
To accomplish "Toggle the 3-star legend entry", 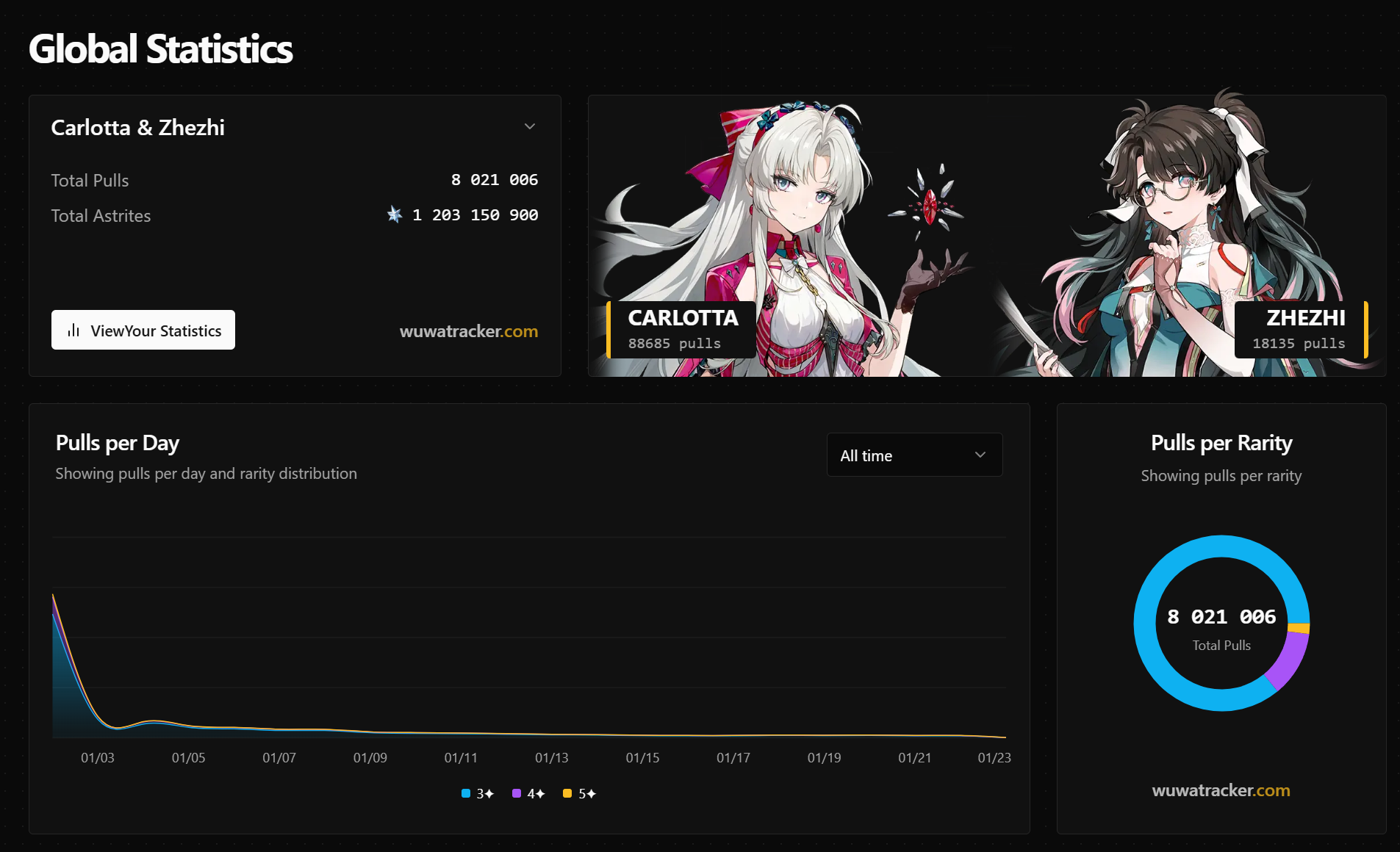I will 478,793.
